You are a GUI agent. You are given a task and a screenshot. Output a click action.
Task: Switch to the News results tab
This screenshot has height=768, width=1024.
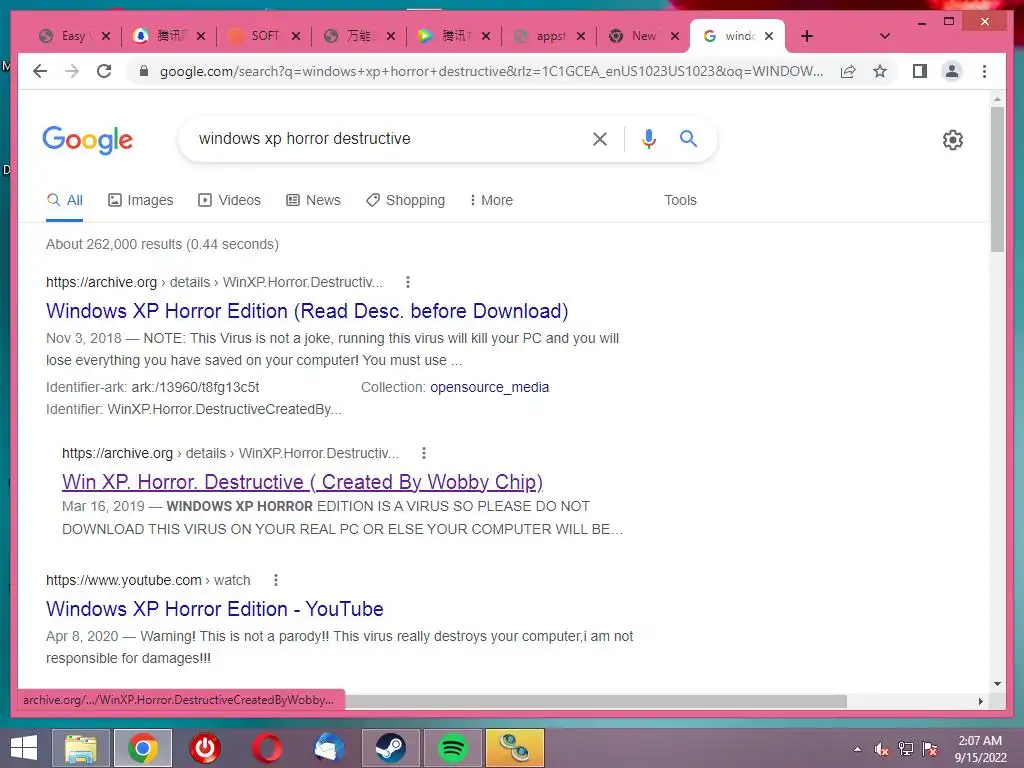coord(313,200)
